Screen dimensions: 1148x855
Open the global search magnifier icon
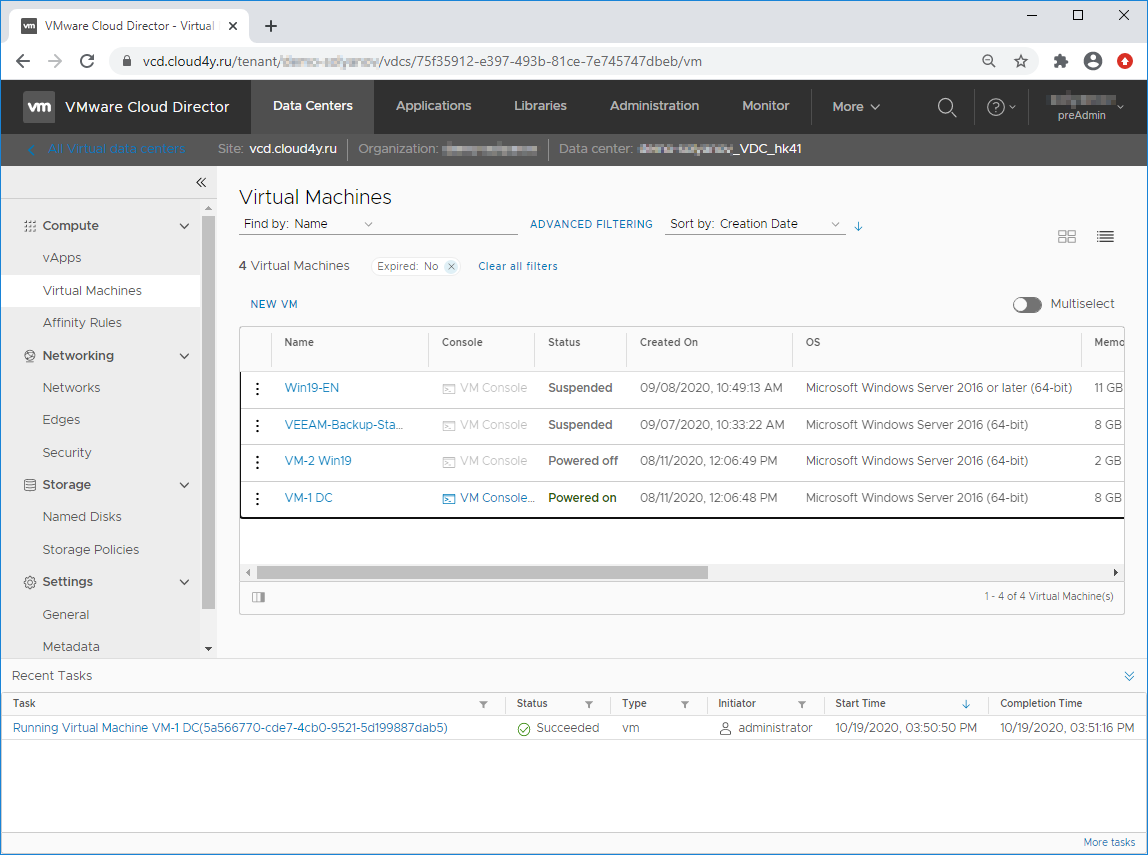pyautogui.click(x=947, y=107)
